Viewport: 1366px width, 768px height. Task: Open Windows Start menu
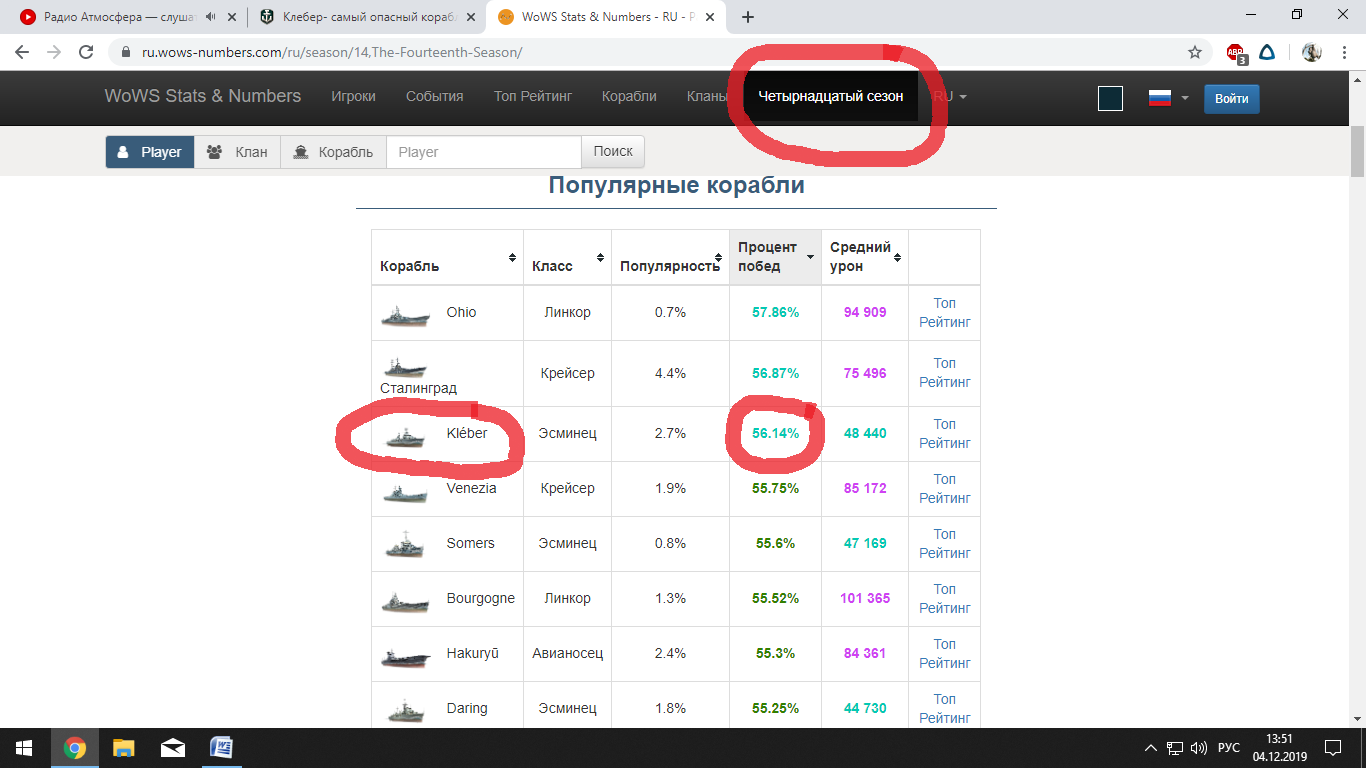(24, 748)
